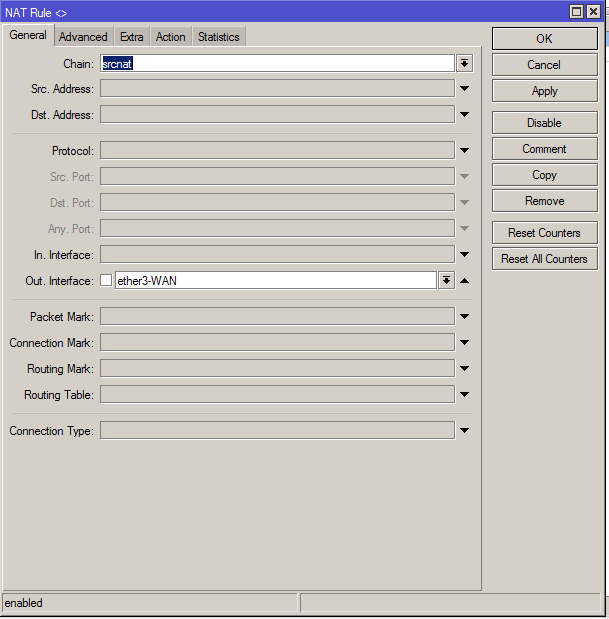Click the Connection Type field box
This screenshot has height=619, width=609.
pyautogui.click(x=277, y=430)
